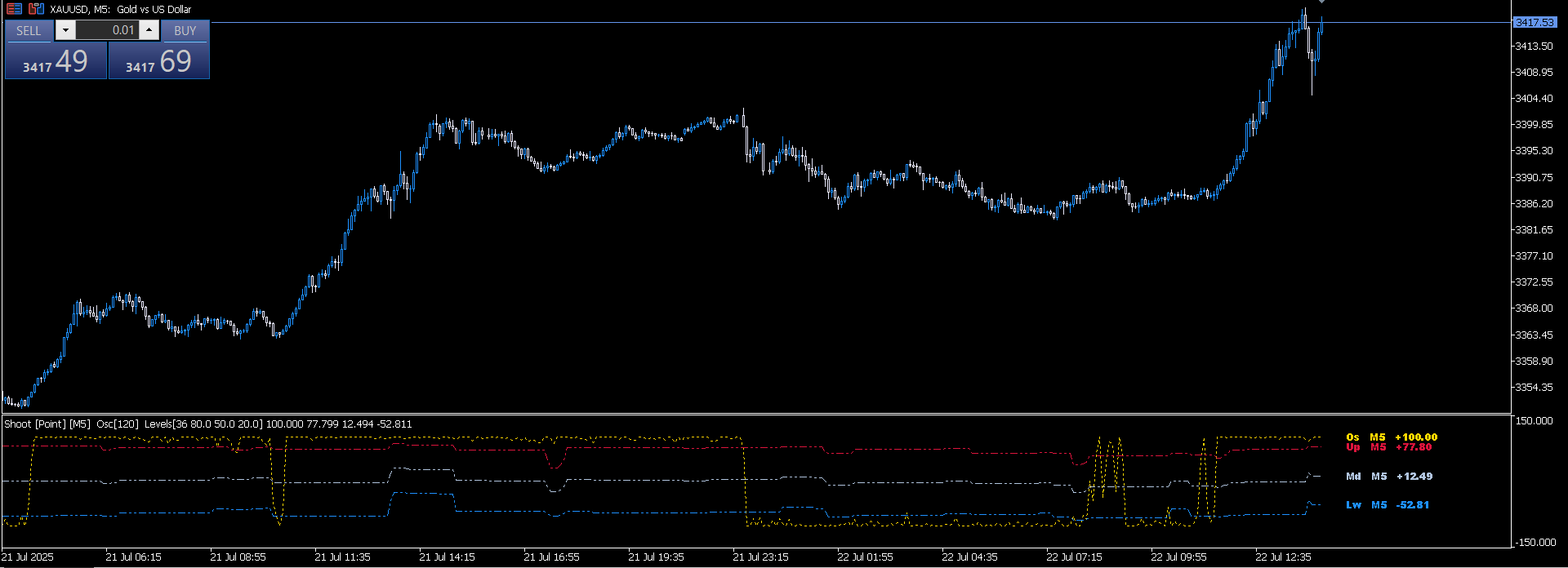
Task: Click the 150.000 indicator scale label
Action: click(1534, 420)
